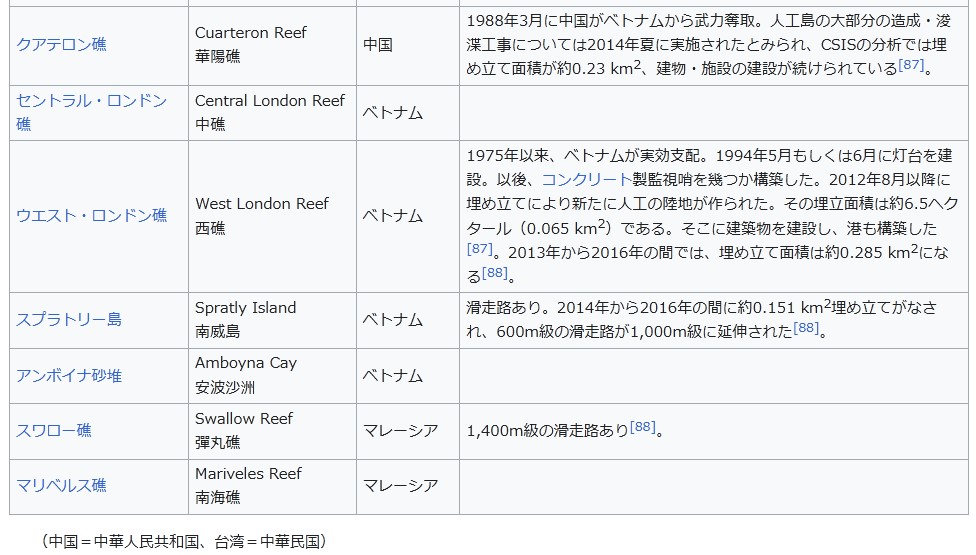Open citation [87] in the Cuarteron Reef row
976x555 pixels.
(910, 65)
